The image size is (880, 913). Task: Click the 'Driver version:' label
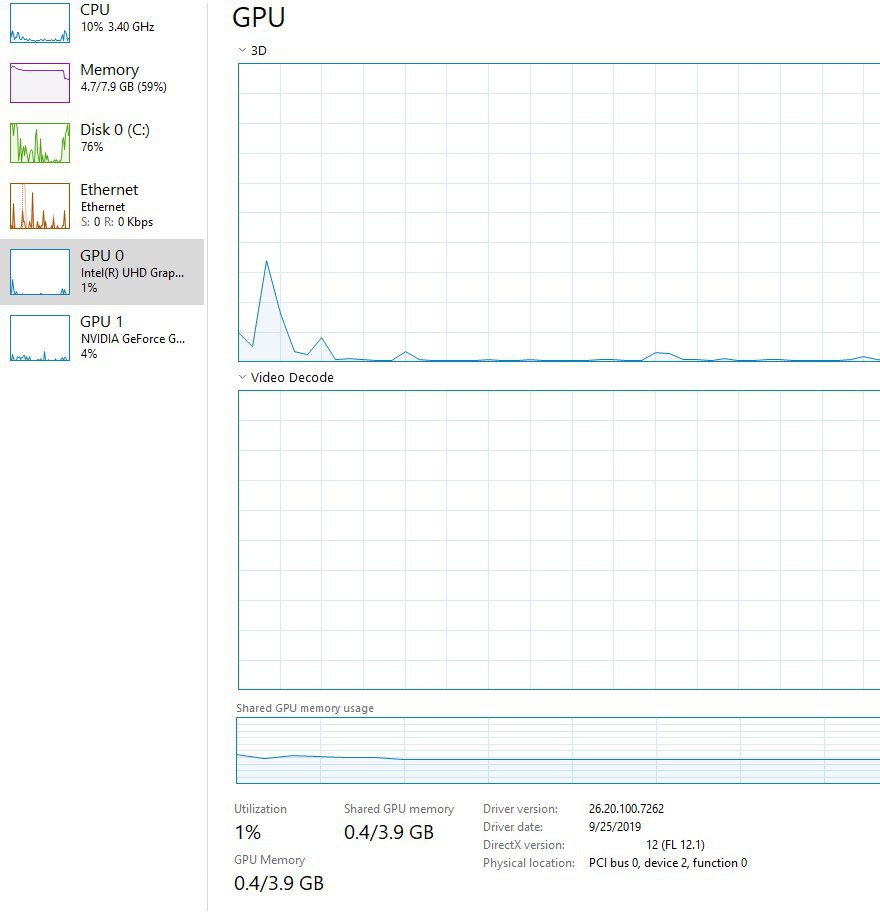pos(520,809)
